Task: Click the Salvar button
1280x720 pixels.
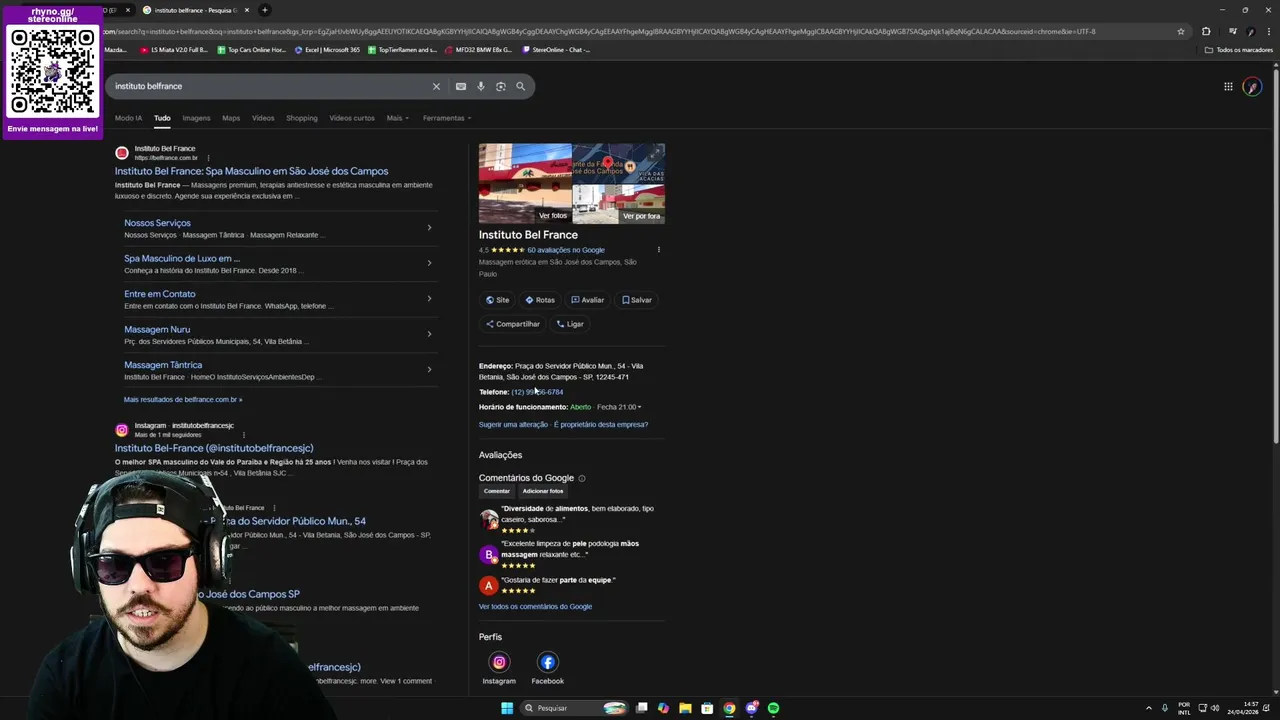Action: (636, 300)
